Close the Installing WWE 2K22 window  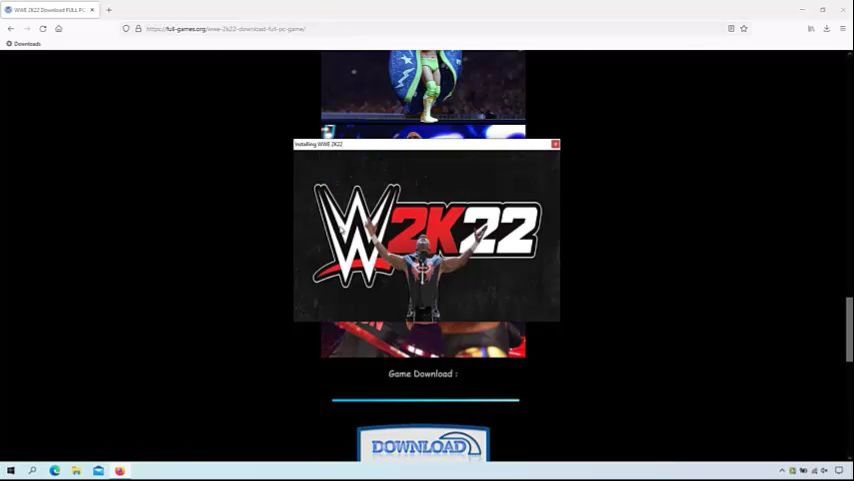pyautogui.click(x=555, y=144)
